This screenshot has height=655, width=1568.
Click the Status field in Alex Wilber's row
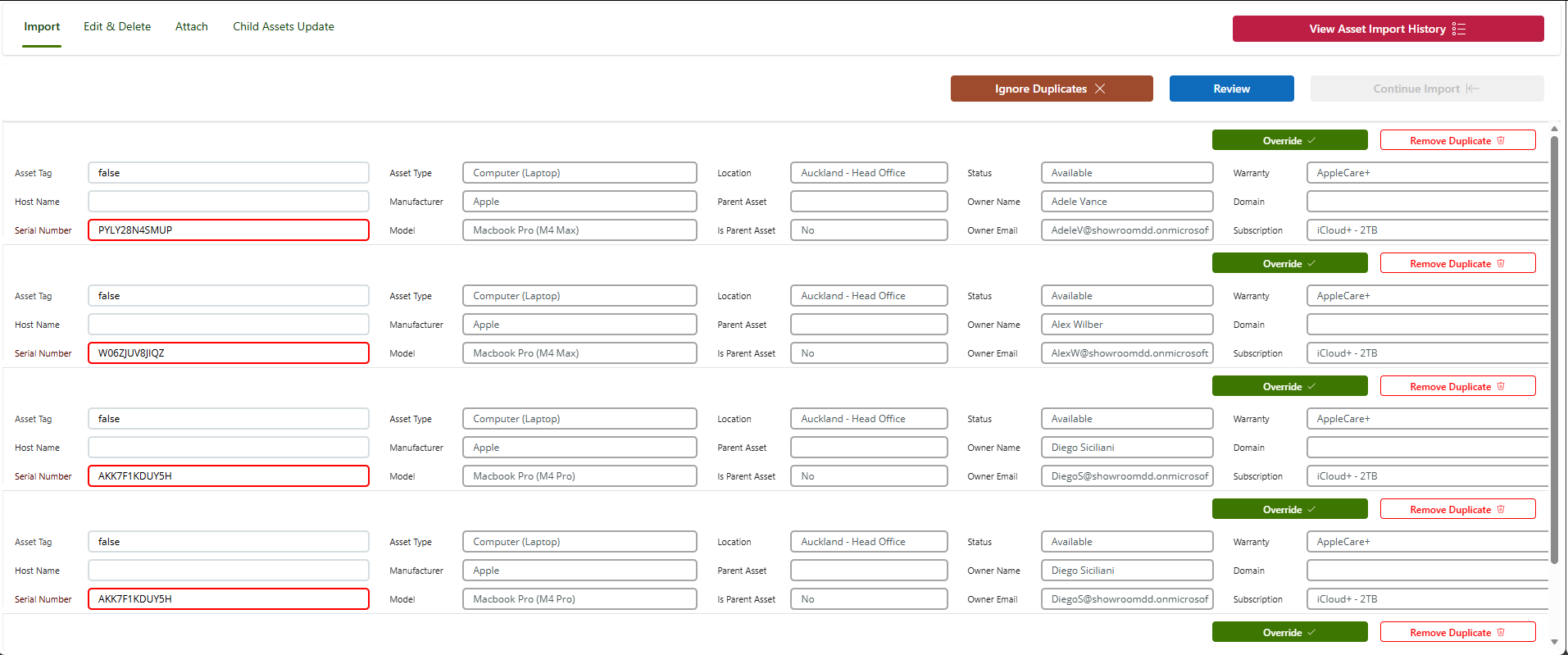(1127, 296)
